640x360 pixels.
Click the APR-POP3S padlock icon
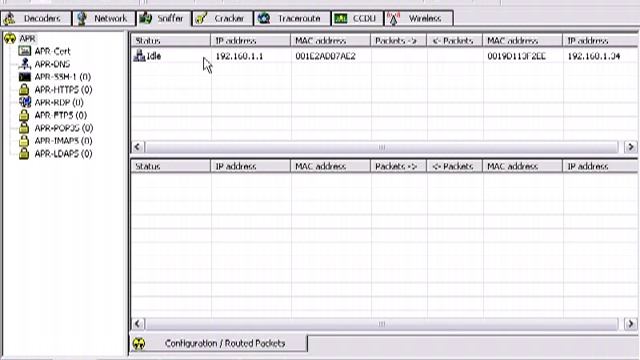coord(24,128)
